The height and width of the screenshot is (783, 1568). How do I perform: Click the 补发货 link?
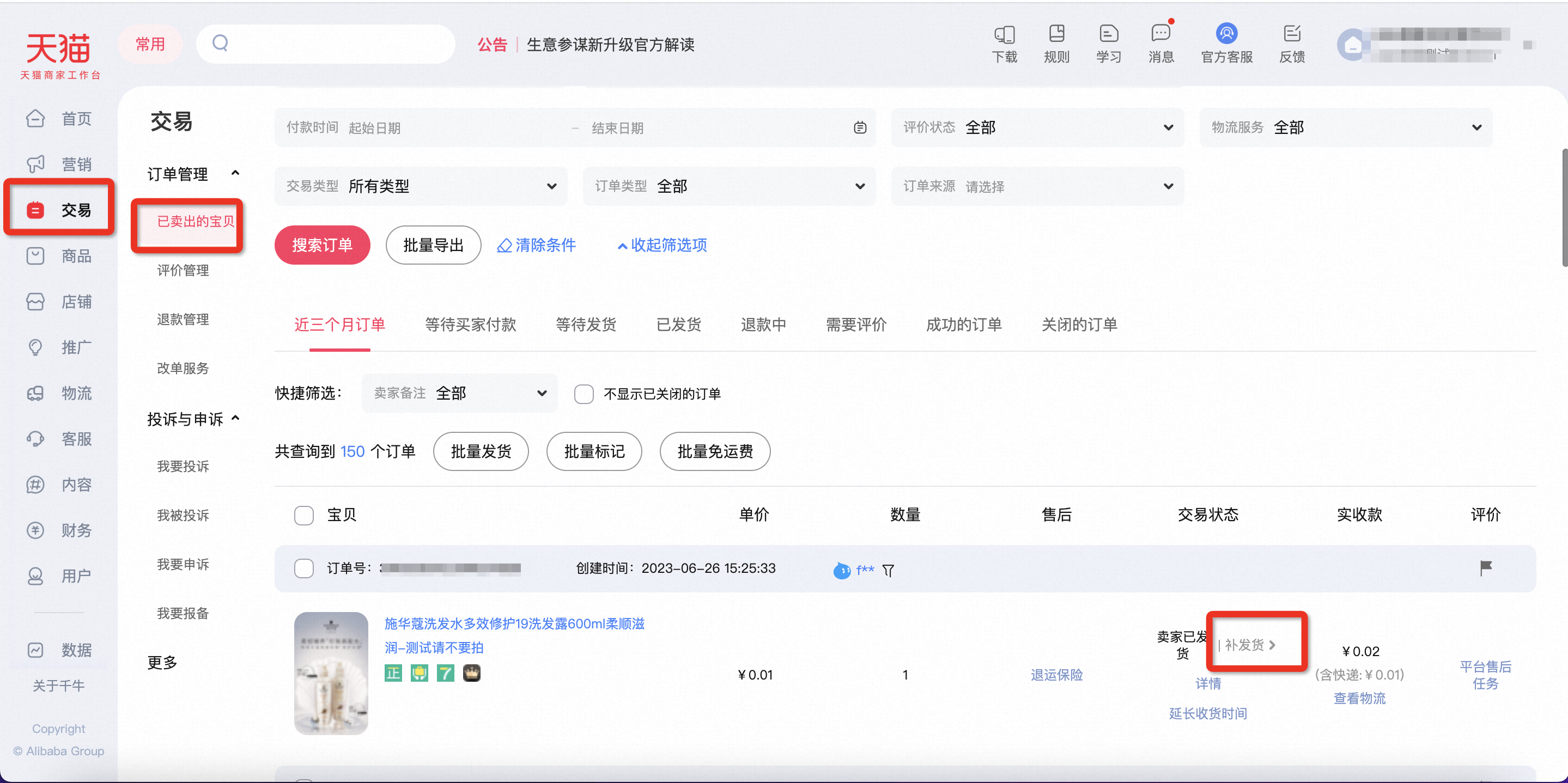point(1250,644)
